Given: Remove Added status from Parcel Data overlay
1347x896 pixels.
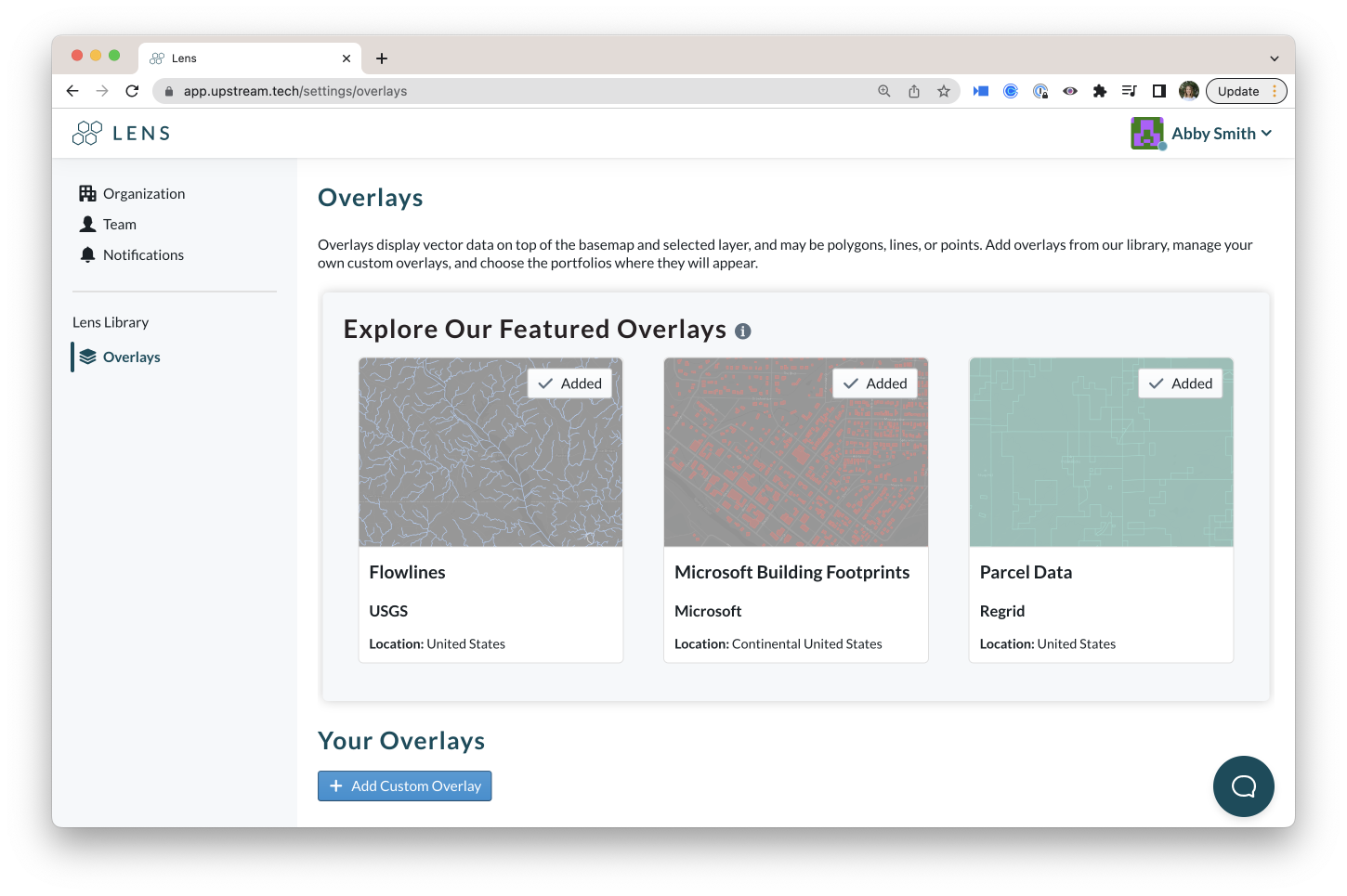Looking at the screenshot, I should point(1180,383).
